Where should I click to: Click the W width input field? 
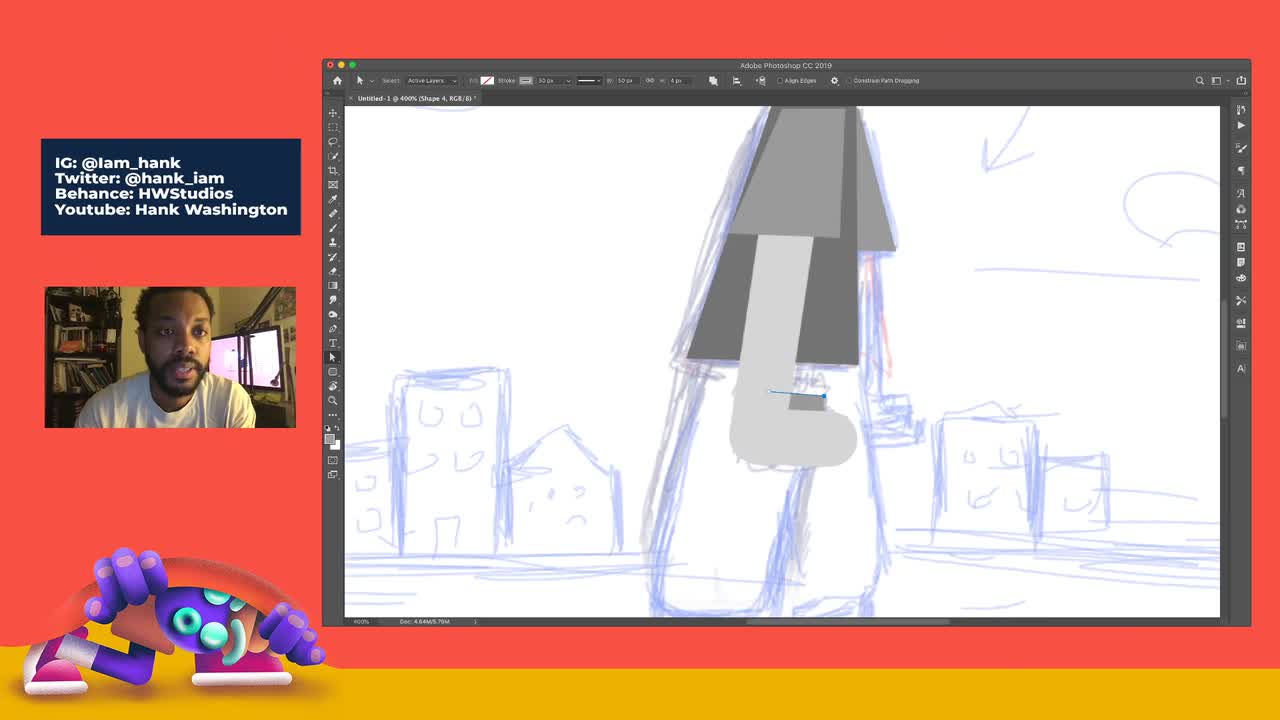click(626, 80)
